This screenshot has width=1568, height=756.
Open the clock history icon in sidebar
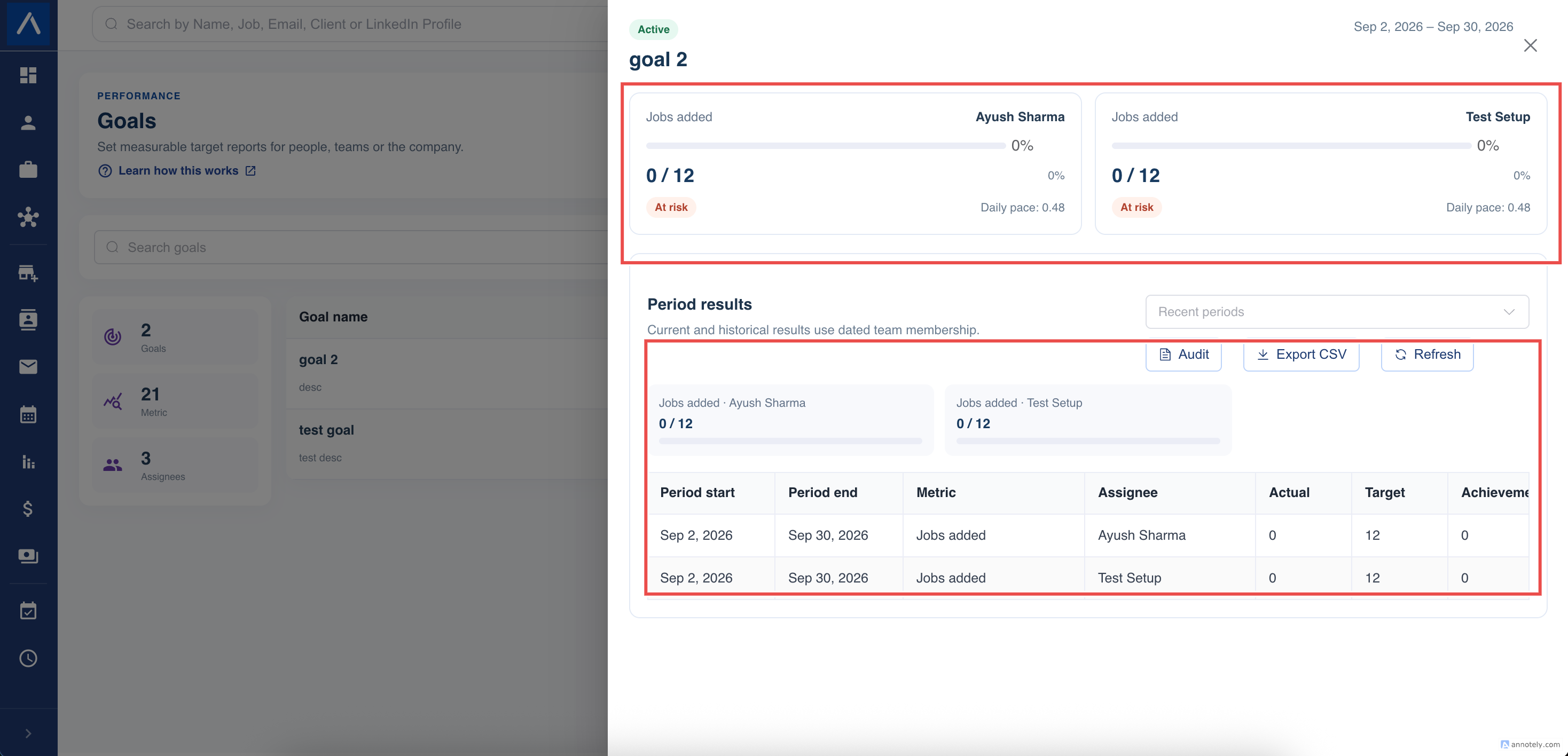click(28, 658)
